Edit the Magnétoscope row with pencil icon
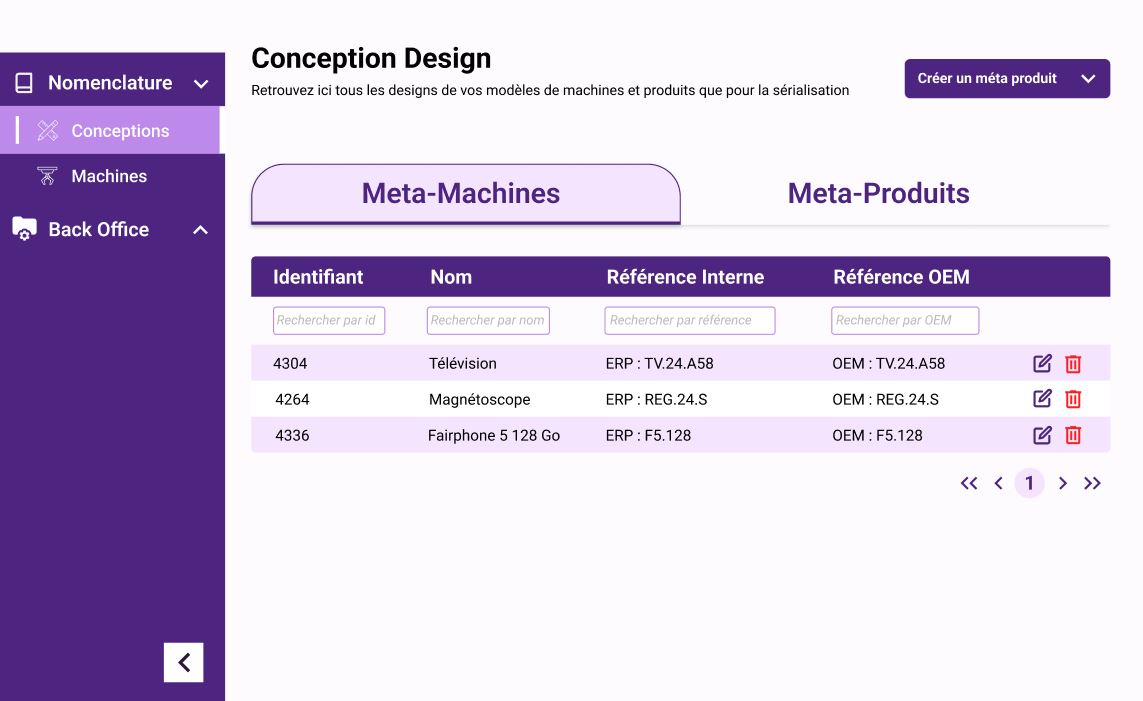1143x701 pixels. click(1042, 399)
